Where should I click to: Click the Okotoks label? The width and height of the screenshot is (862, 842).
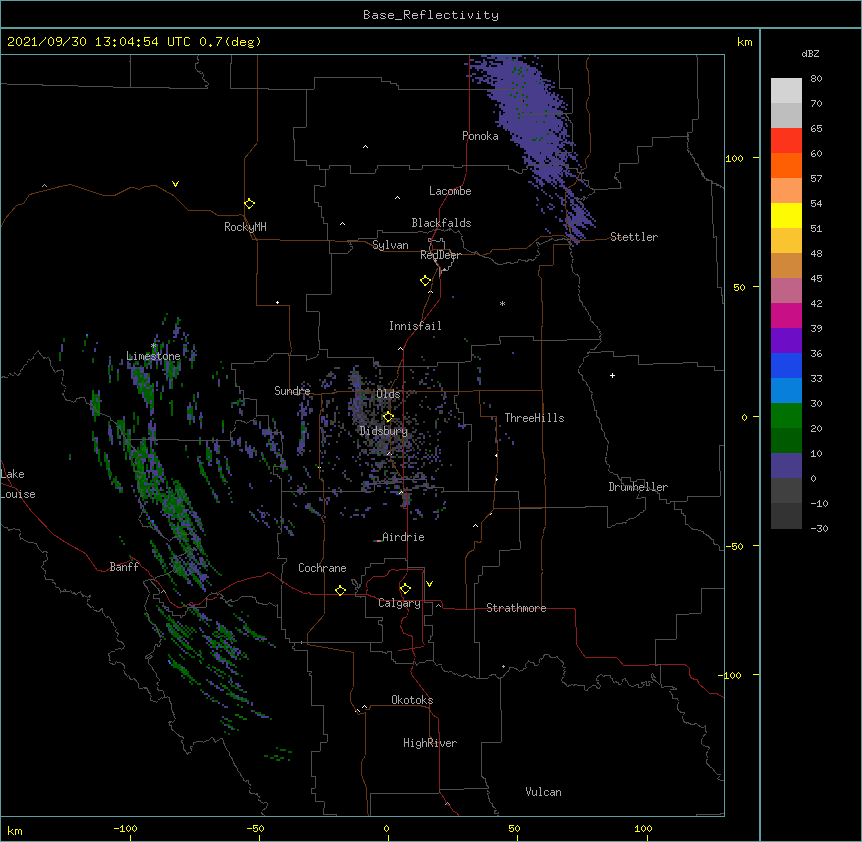click(x=412, y=700)
